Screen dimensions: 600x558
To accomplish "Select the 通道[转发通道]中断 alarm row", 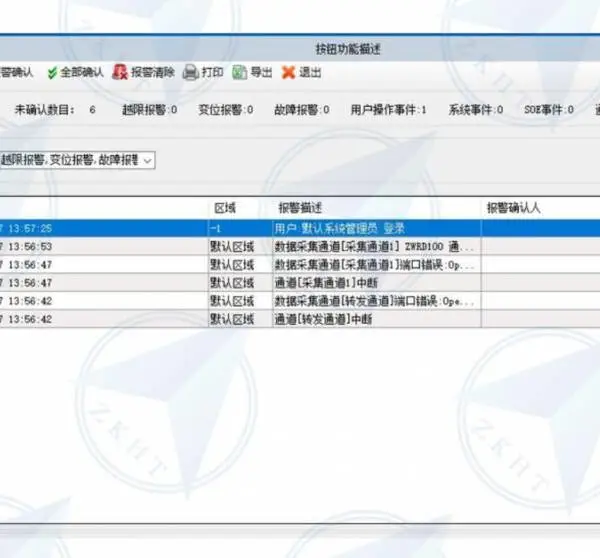I will (300, 319).
